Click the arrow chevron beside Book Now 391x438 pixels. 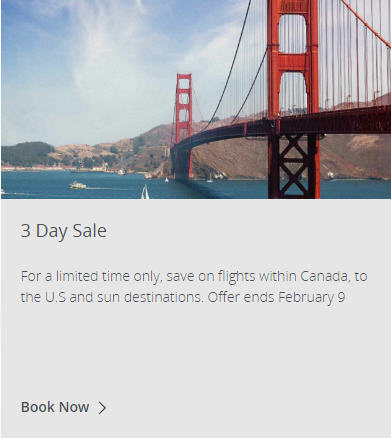102,408
